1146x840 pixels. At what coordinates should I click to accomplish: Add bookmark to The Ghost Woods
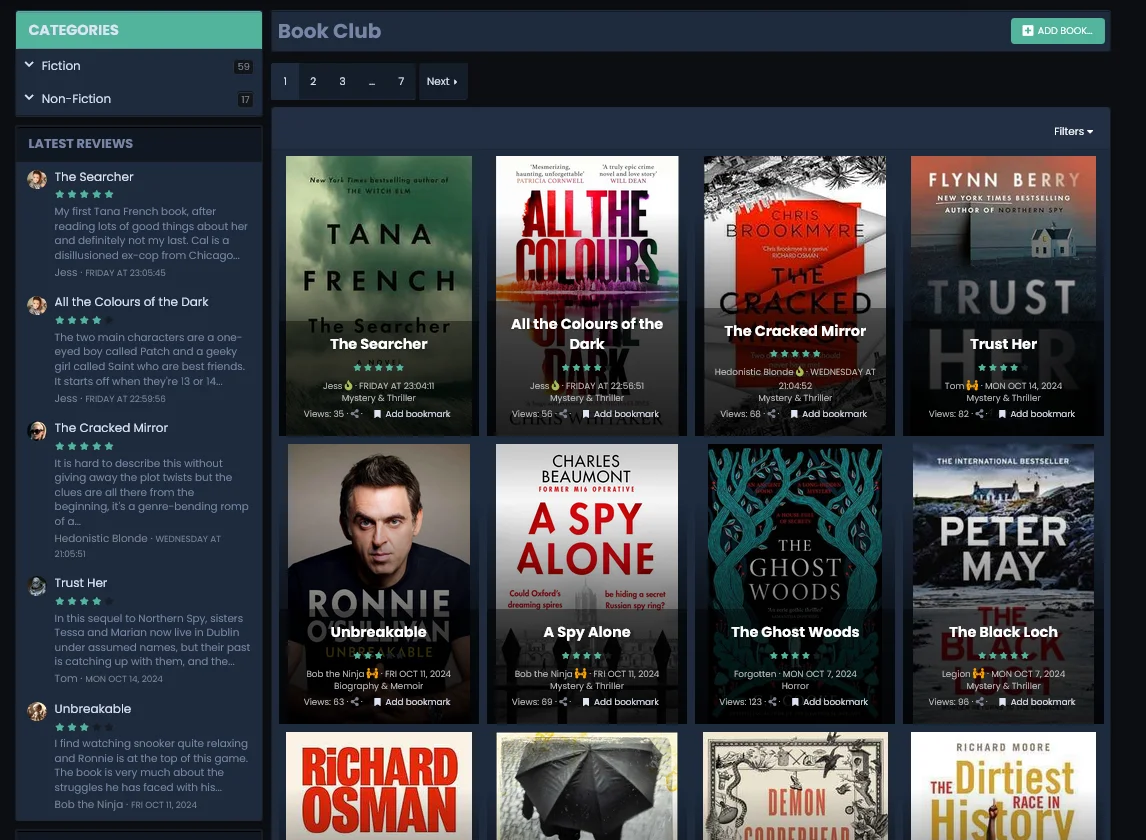830,702
